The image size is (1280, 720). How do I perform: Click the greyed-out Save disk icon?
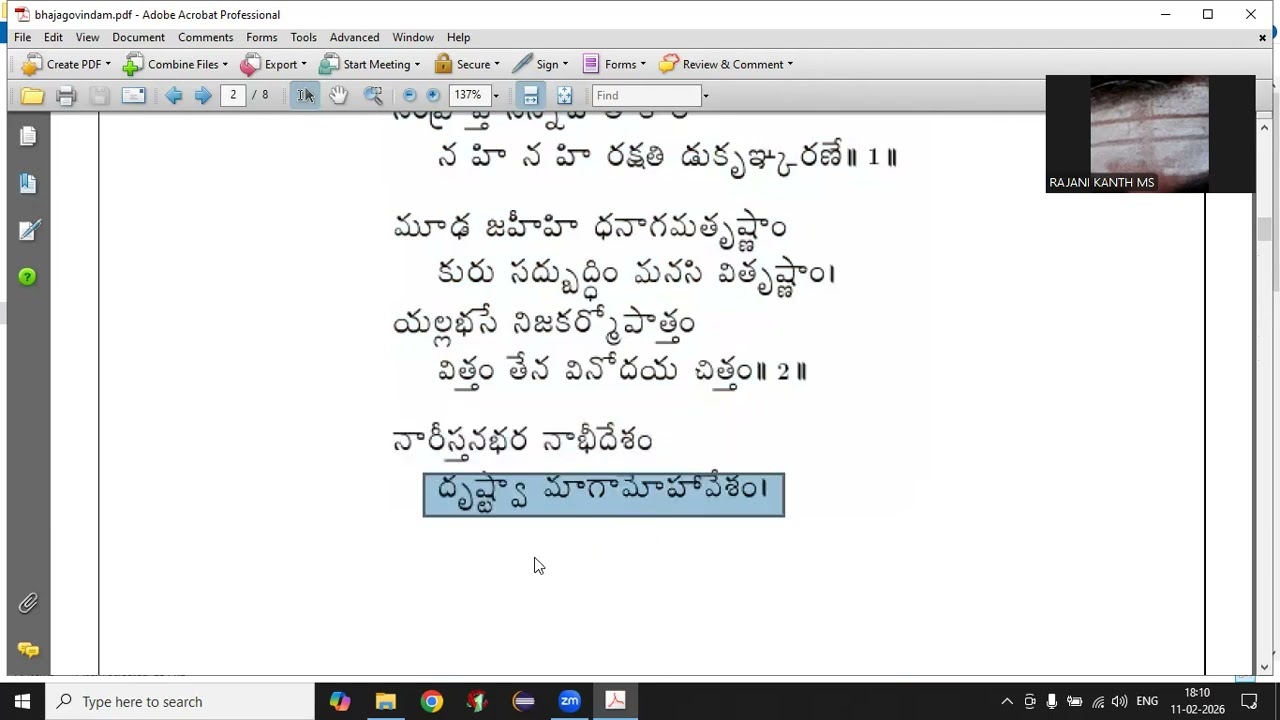pos(99,96)
